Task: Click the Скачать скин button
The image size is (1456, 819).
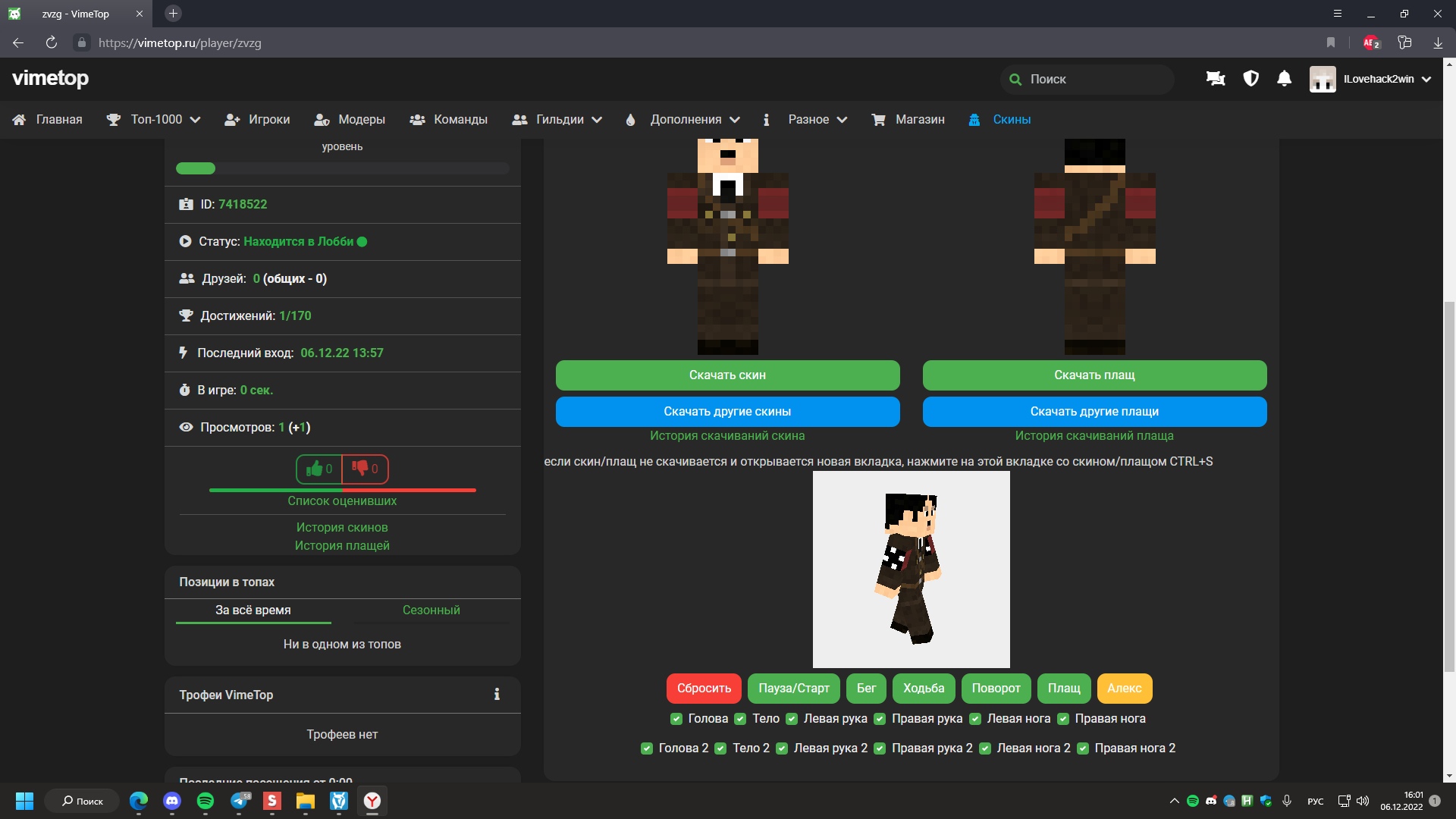Action: tap(727, 375)
